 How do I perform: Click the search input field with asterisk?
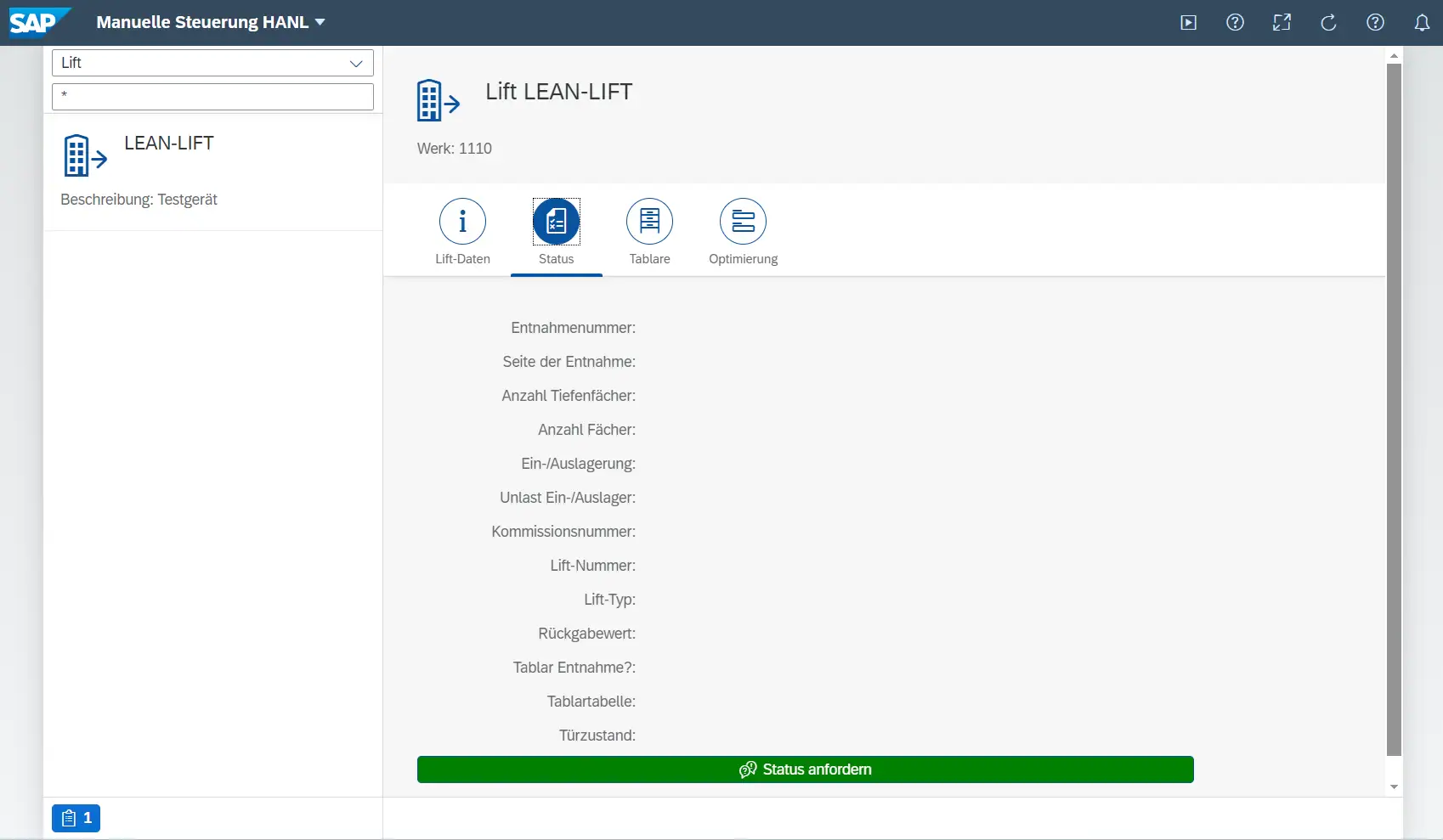212,96
